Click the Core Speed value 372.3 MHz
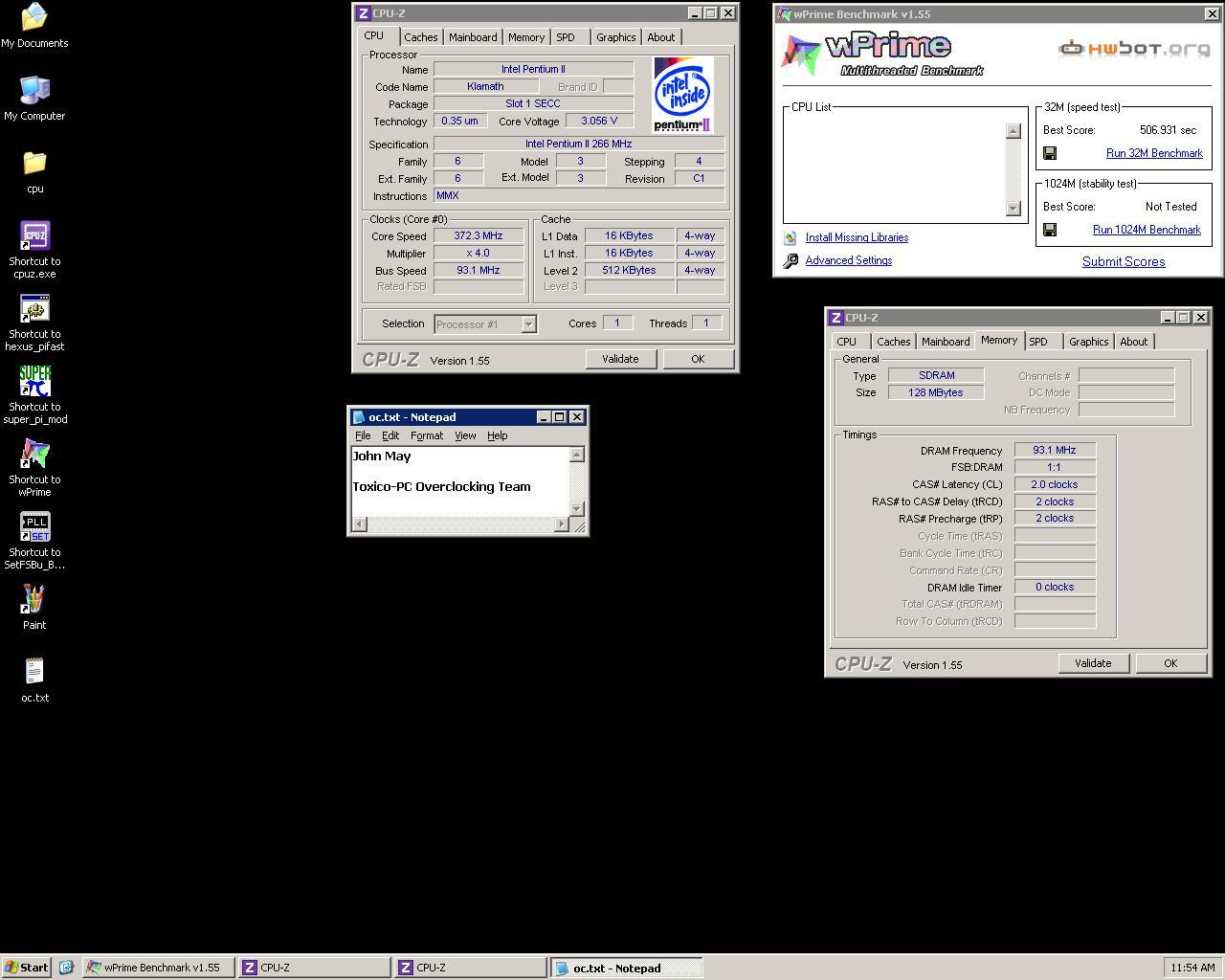Image resolution: width=1225 pixels, height=980 pixels. point(479,235)
